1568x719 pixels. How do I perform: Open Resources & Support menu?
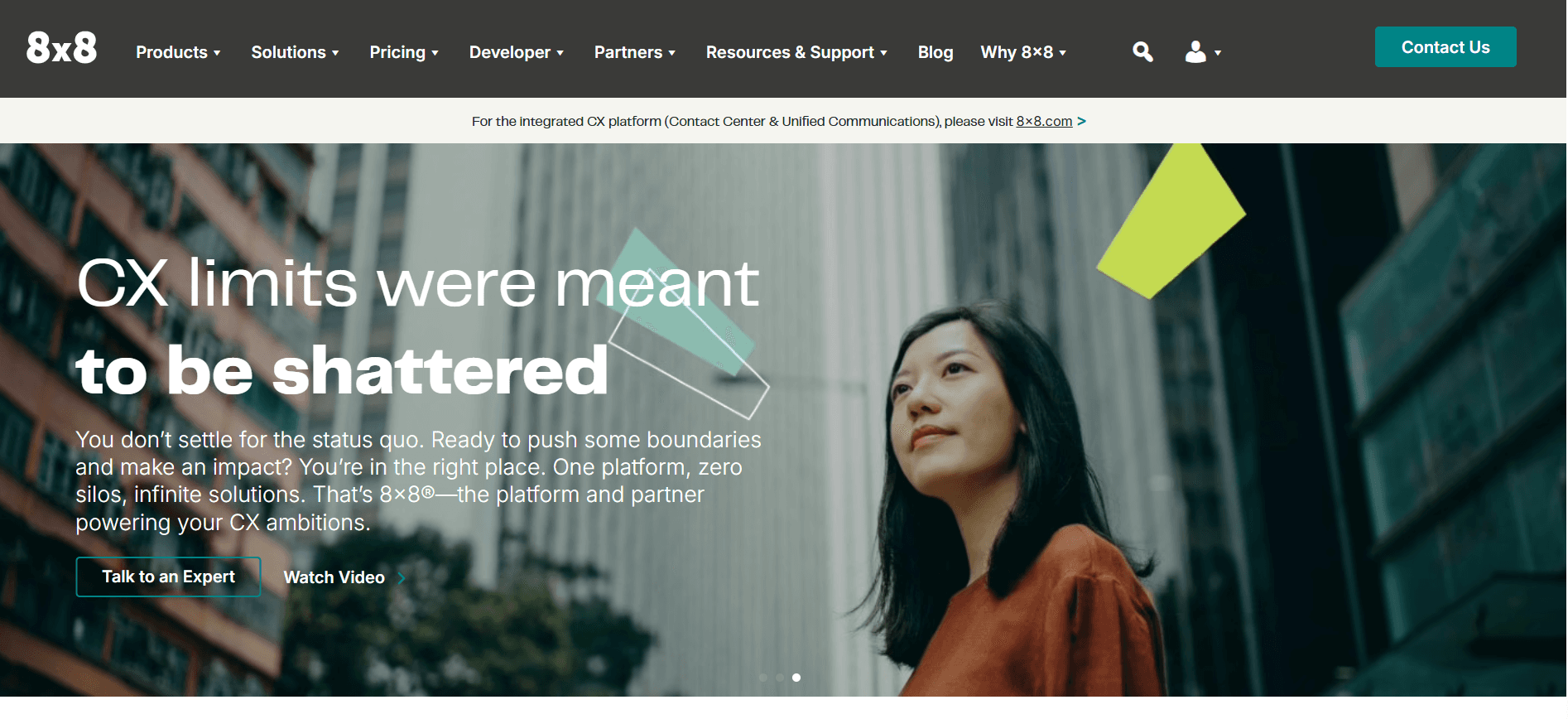796,52
